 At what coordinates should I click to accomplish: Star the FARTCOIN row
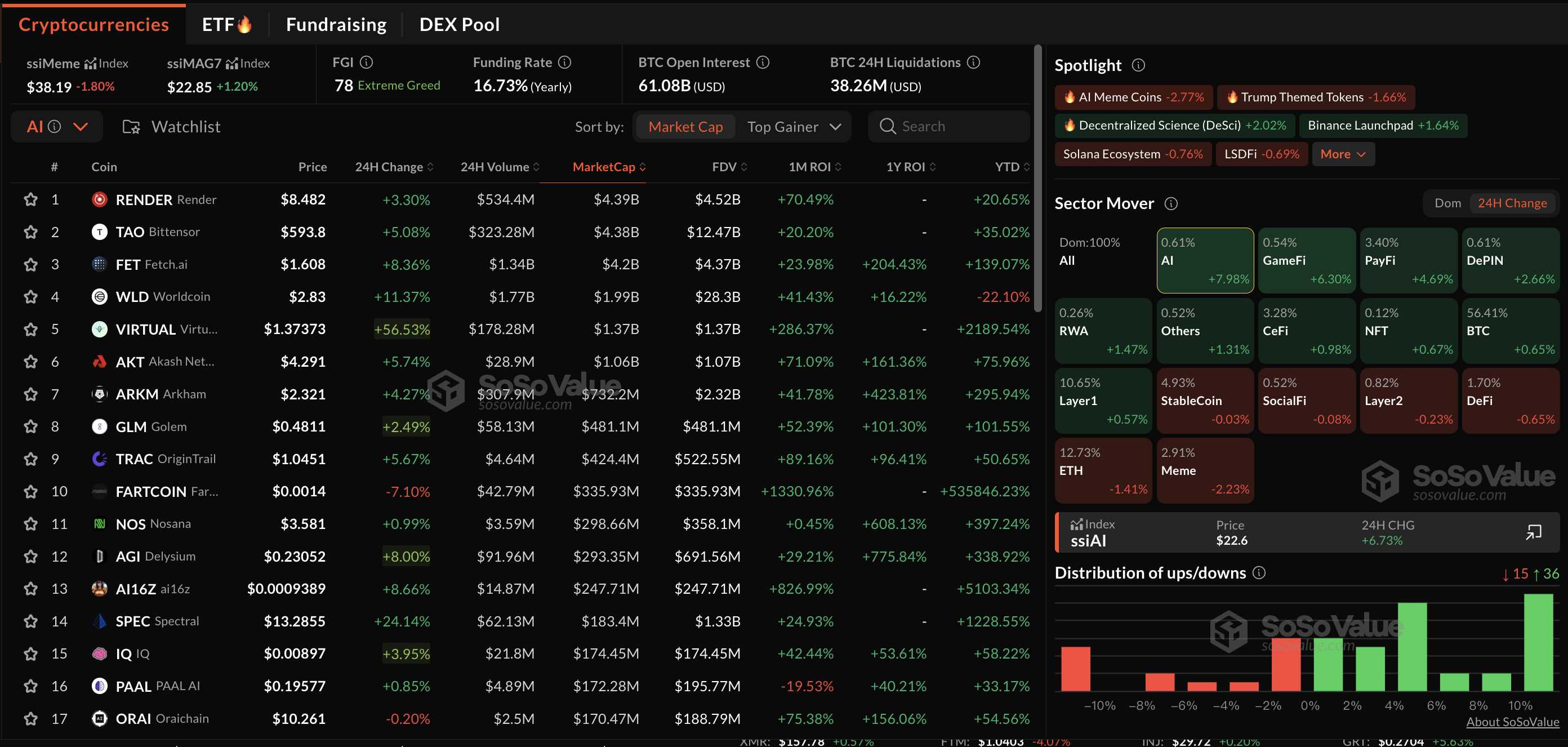(x=30, y=491)
